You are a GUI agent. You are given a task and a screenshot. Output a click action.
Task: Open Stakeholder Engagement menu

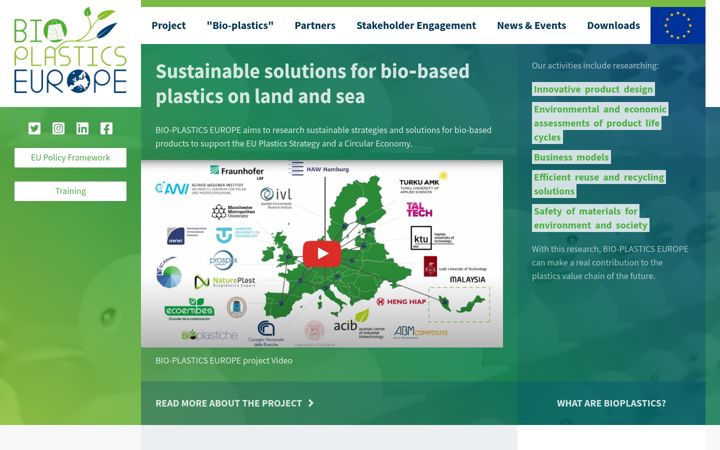coord(416,25)
